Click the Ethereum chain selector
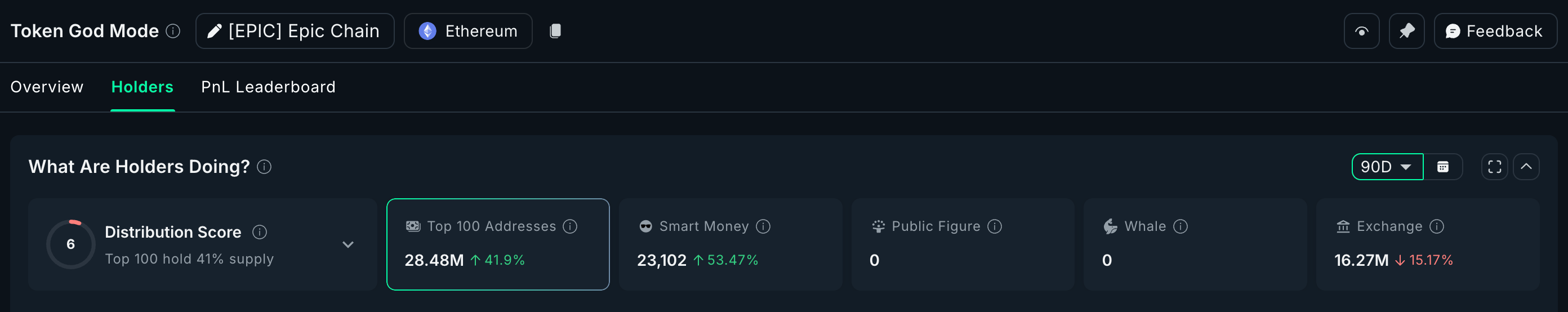Screen dimensions: 1568x312 468,31
